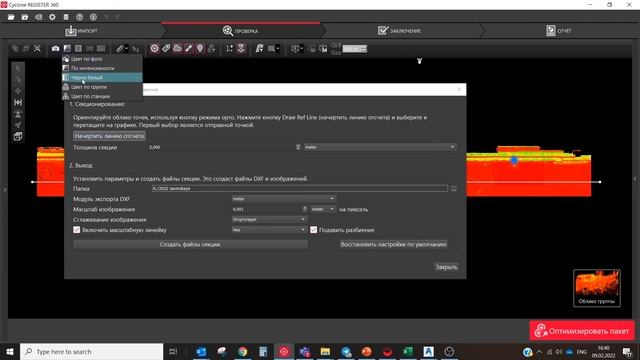Open Chrome from the taskbar
Viewport: 640px width, 360px height.
[242, 351]
